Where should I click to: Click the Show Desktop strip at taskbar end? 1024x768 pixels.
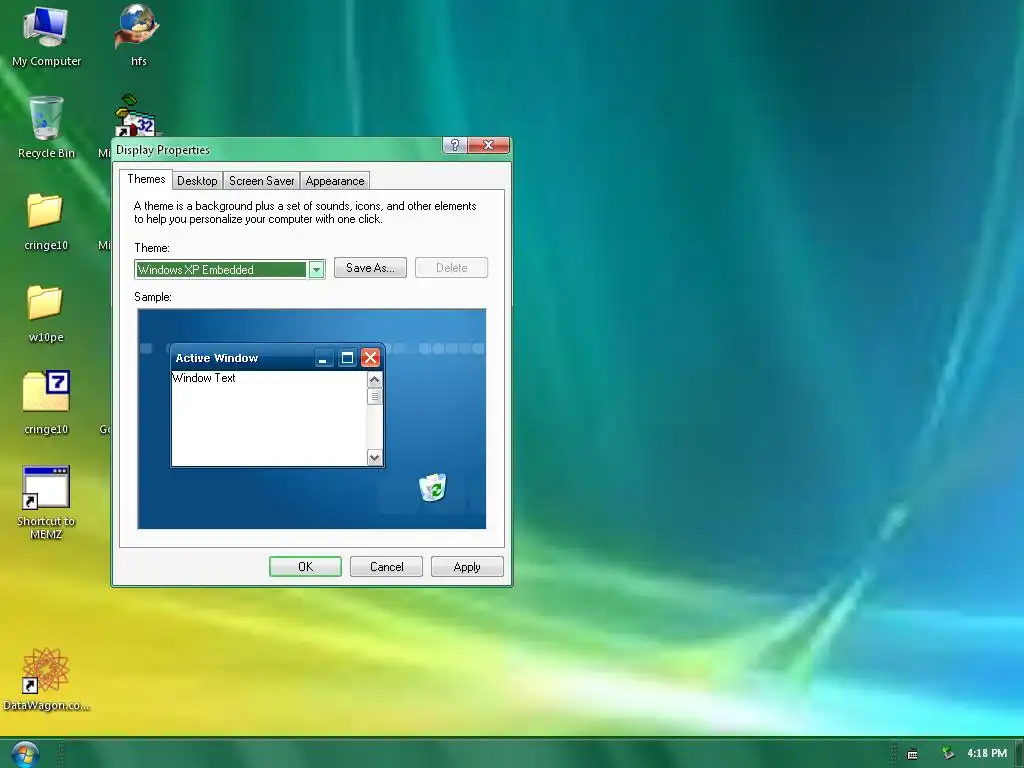[1019, 754]
